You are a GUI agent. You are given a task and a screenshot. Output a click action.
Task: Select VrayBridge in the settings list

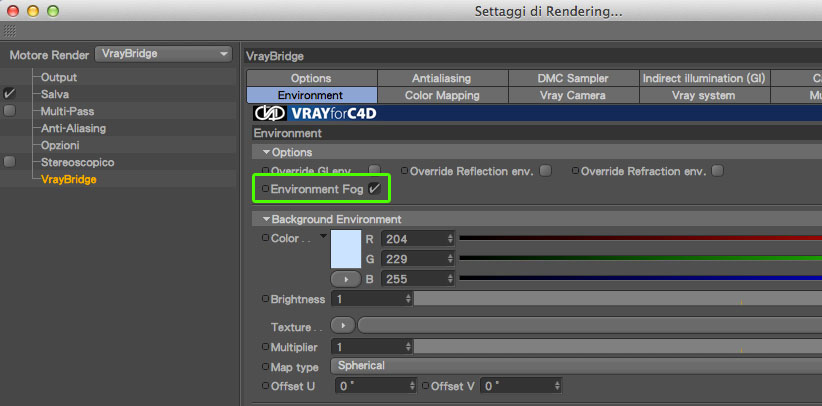tap(69, 179)
